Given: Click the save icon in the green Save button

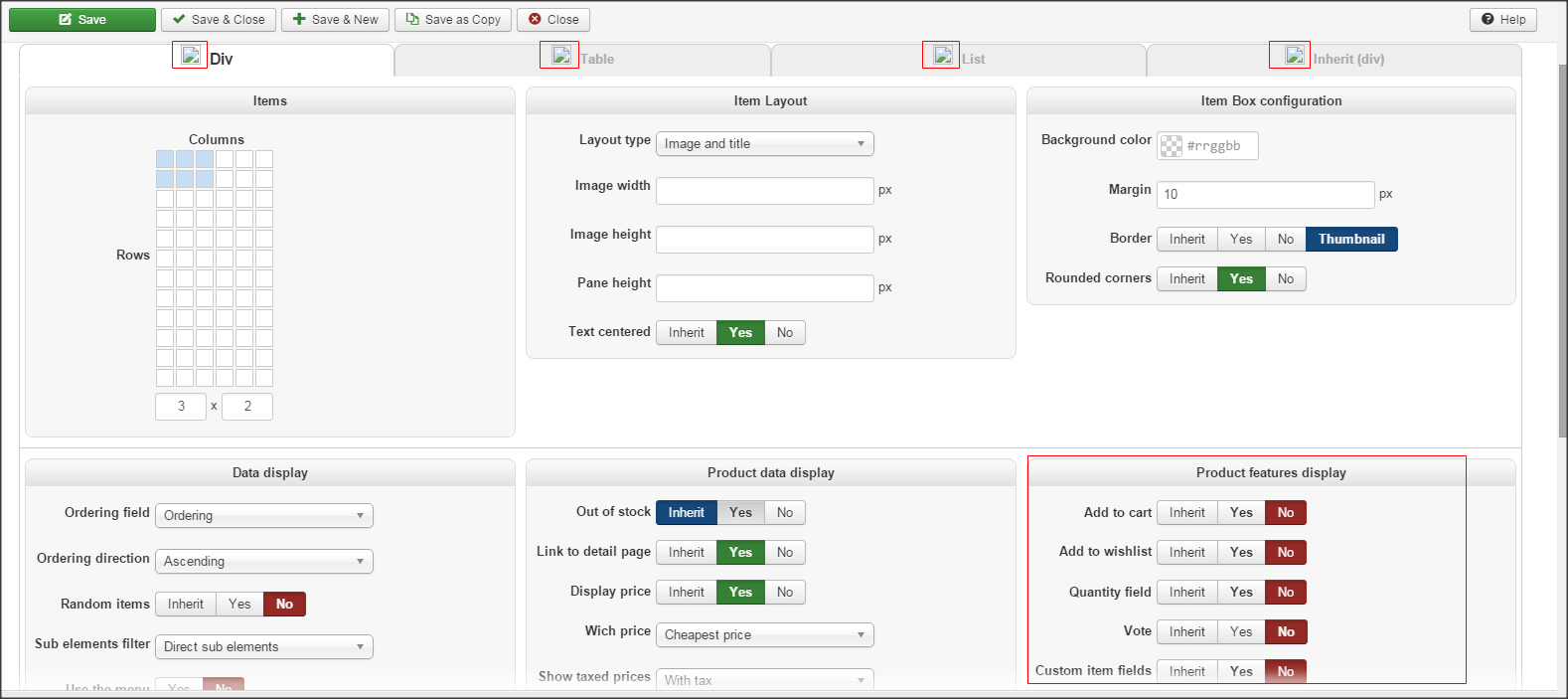Looking at the screenshot, I should coord(66,19).
